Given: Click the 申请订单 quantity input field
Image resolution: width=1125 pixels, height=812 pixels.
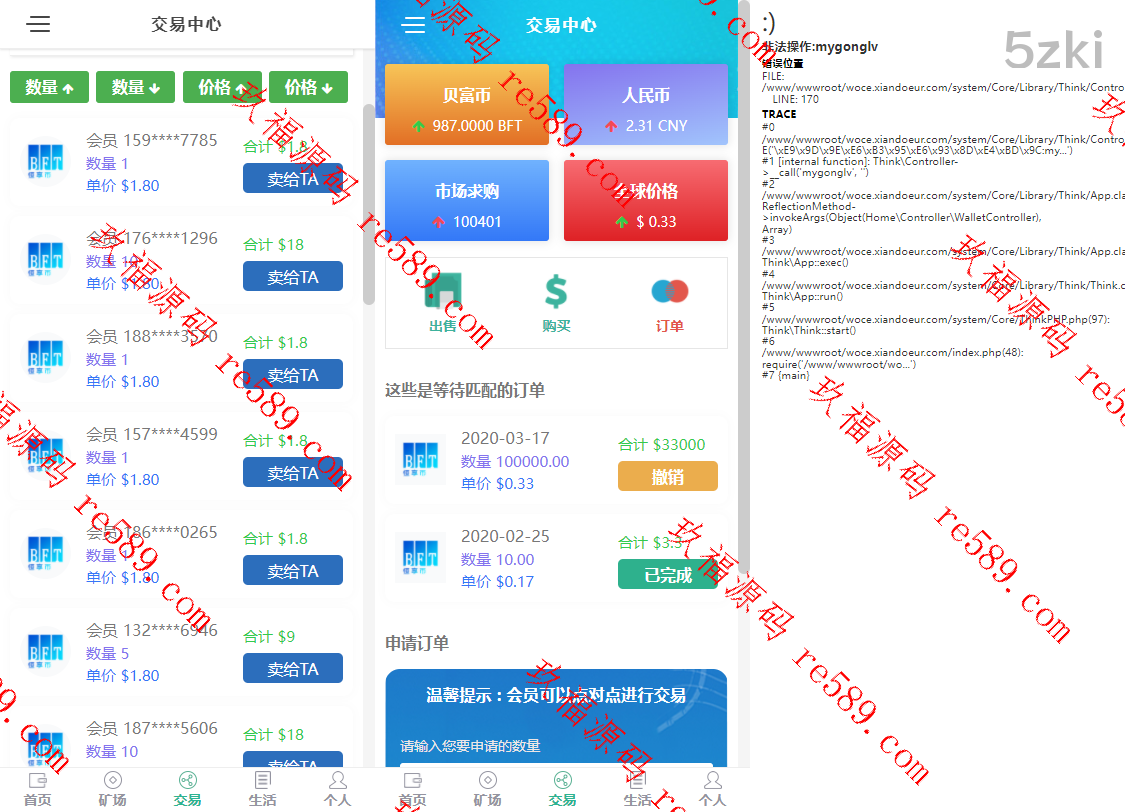Looking at the screenshot, I should click(x=556, y=765).
